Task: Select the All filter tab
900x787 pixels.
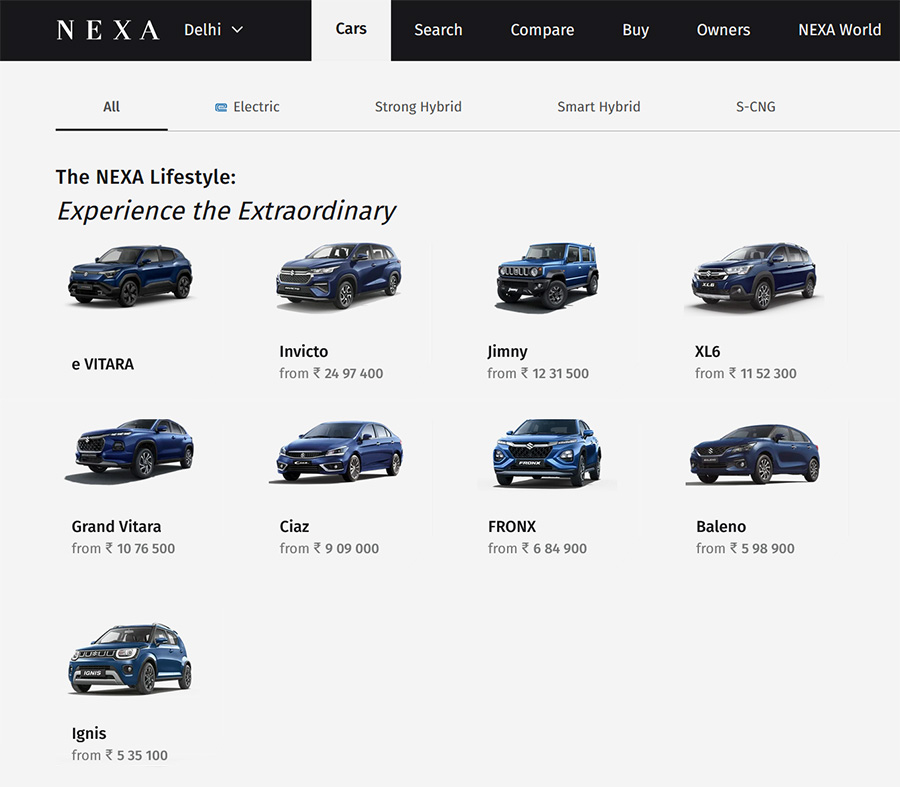Action: [x=111, y=107]
